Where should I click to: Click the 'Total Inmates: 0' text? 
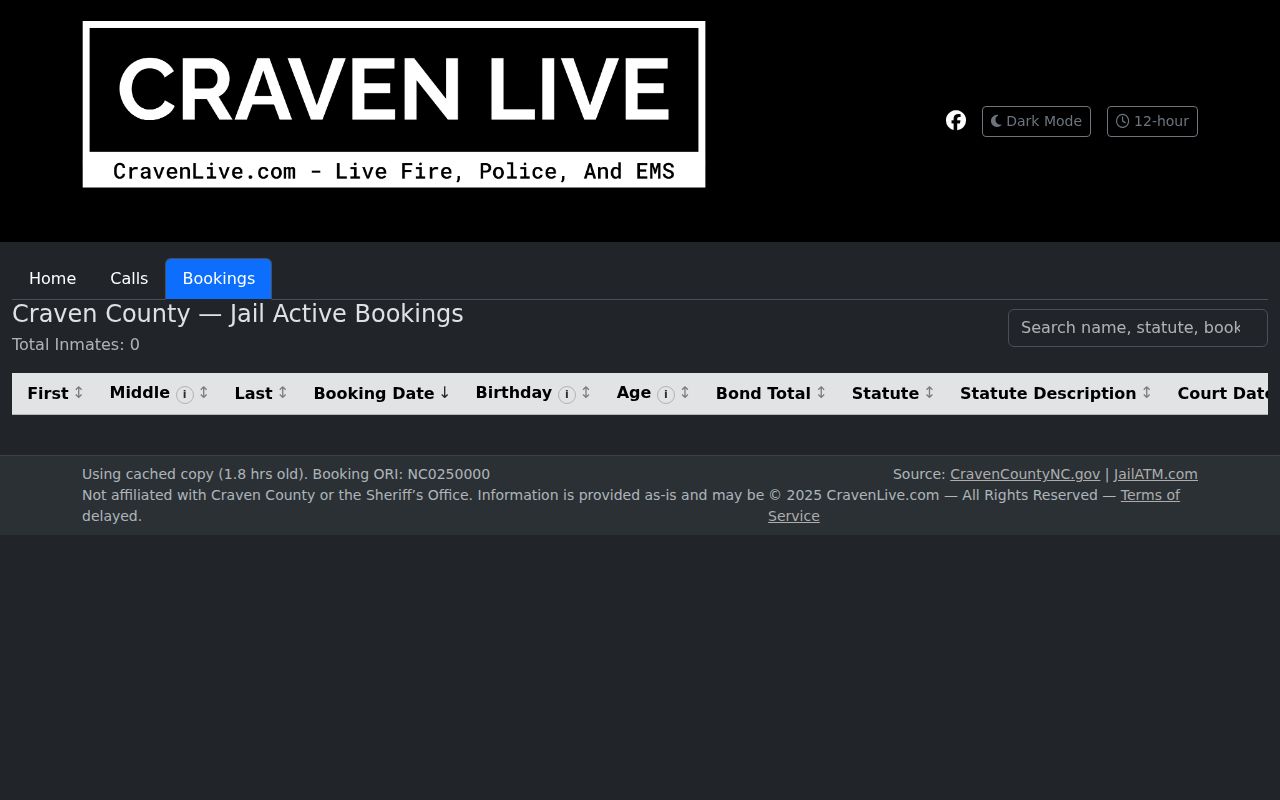76,345
